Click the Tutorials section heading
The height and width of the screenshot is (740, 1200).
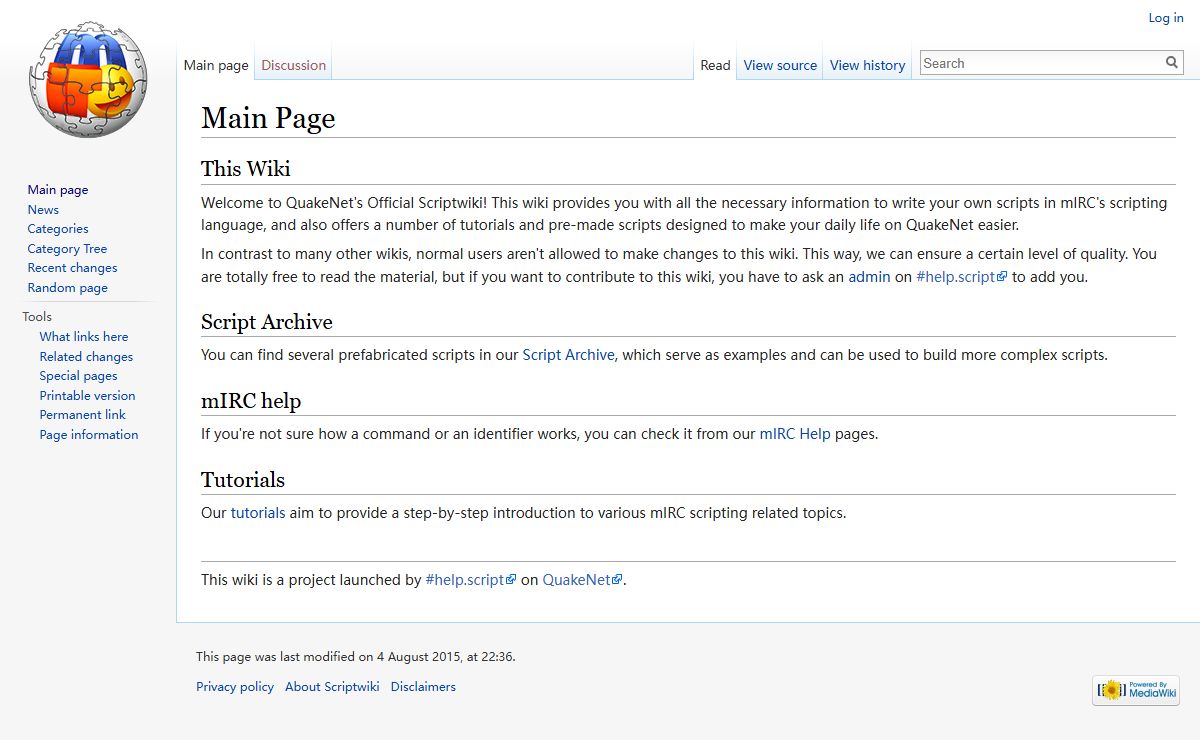pyautogui.click(x=243, y=480)
